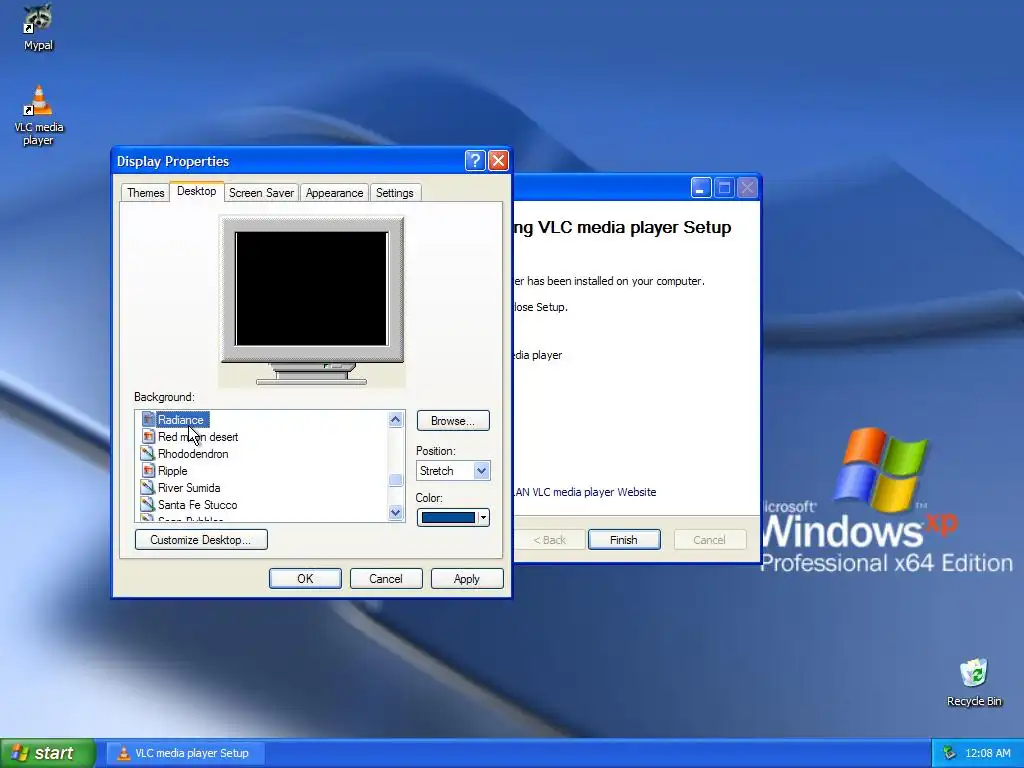Select Radiance in the background list
Screen dimensions: 1024x768
click(x=182, y=419)
